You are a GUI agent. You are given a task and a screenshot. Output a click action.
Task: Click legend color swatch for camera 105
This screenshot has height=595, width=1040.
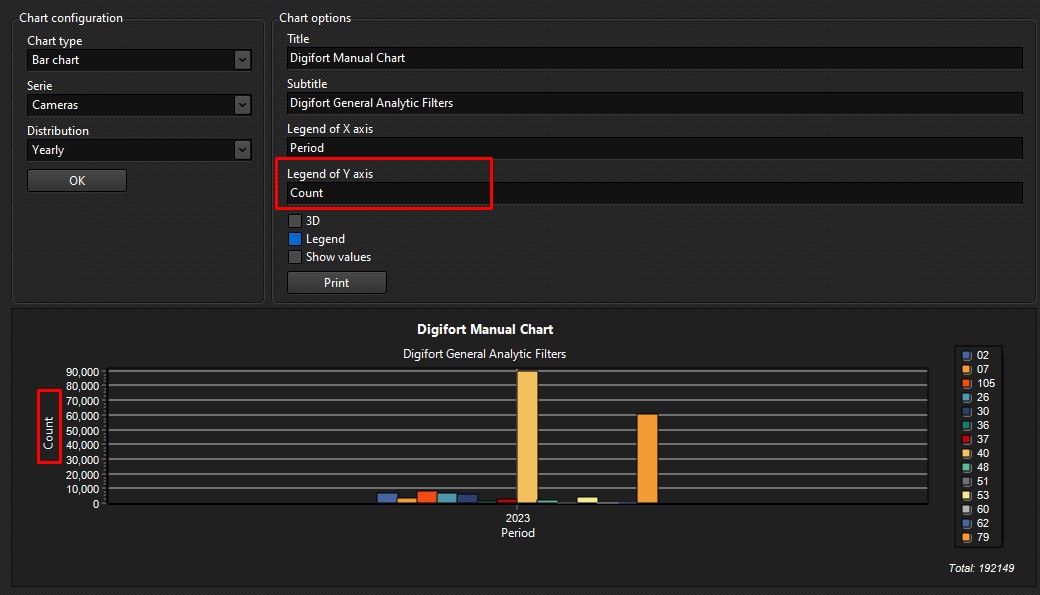point(966,383)
